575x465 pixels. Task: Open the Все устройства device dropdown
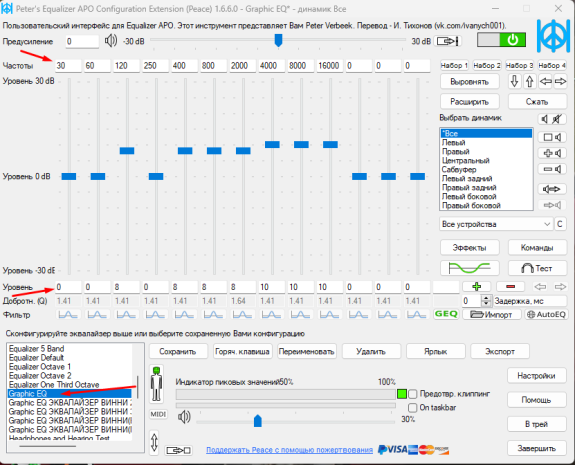(496, 224)
